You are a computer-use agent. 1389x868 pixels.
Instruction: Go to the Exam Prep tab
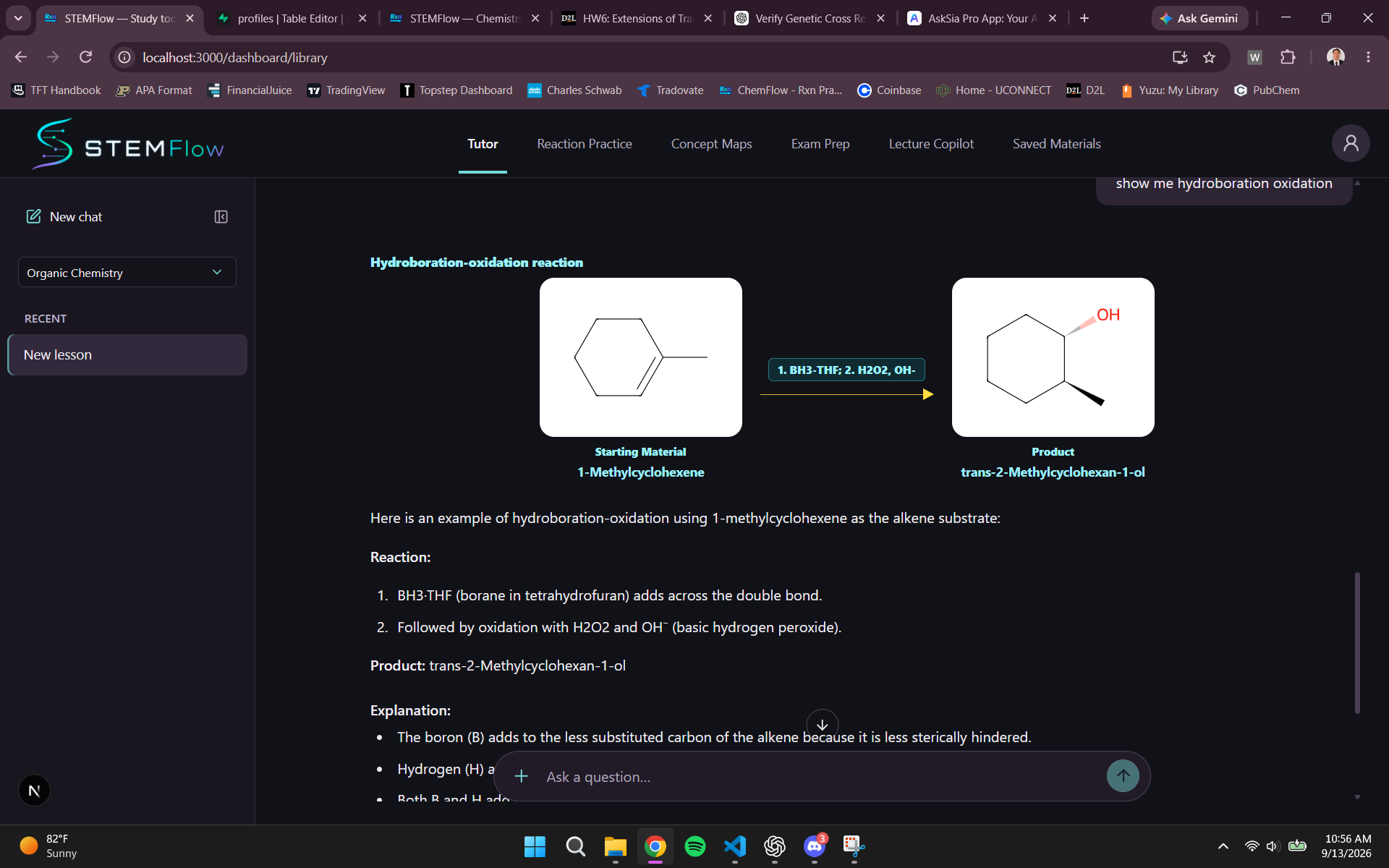click(x=820, y=144)
